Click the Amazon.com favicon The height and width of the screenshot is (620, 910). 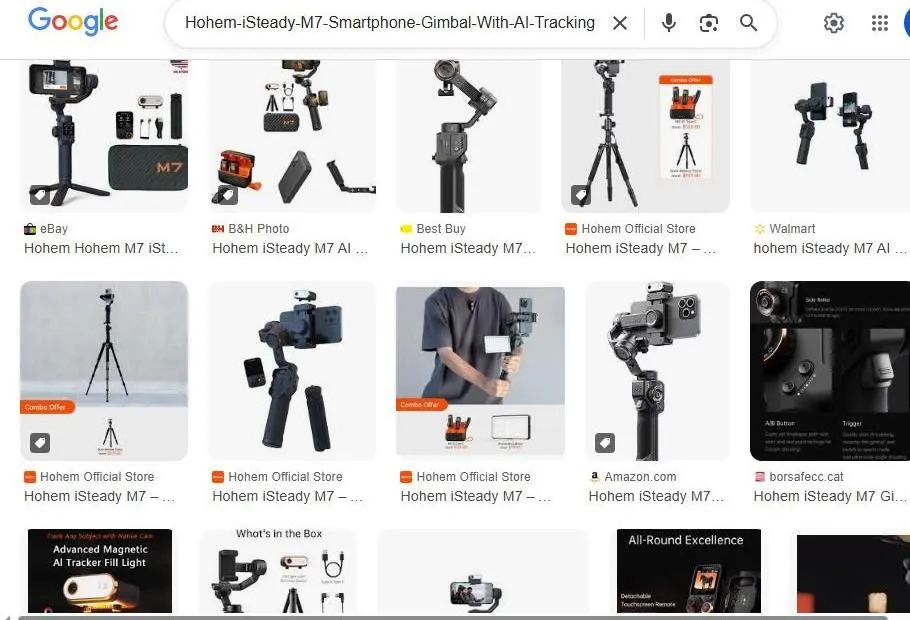594,477
